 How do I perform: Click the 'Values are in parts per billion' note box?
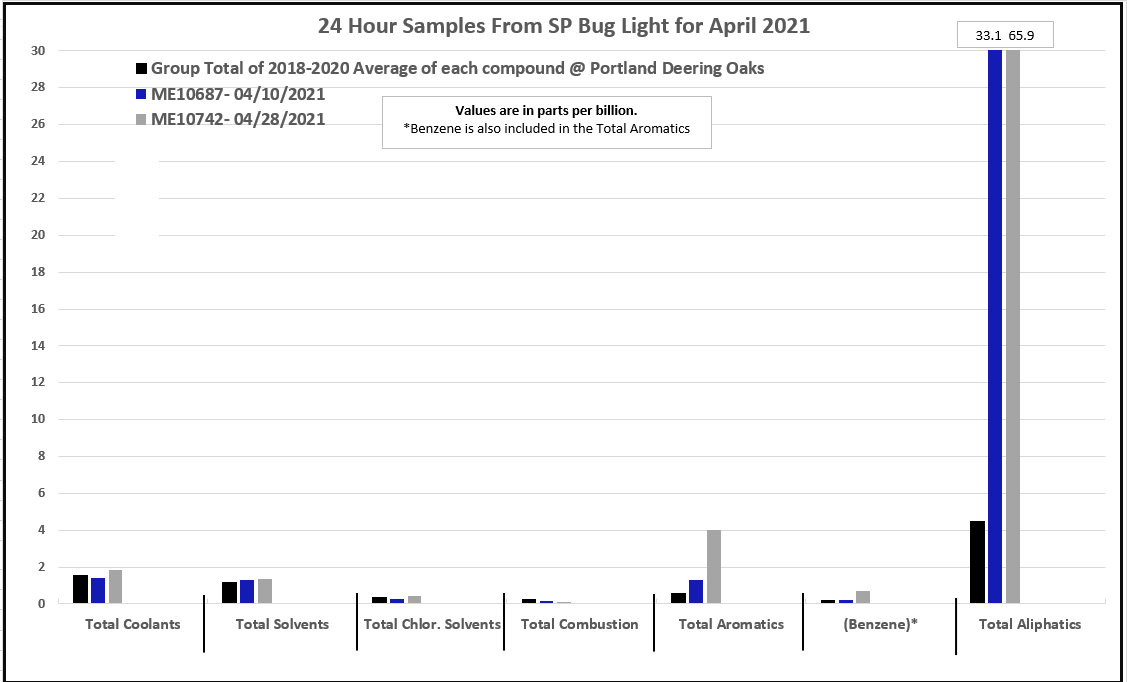[x=546, y=121]
